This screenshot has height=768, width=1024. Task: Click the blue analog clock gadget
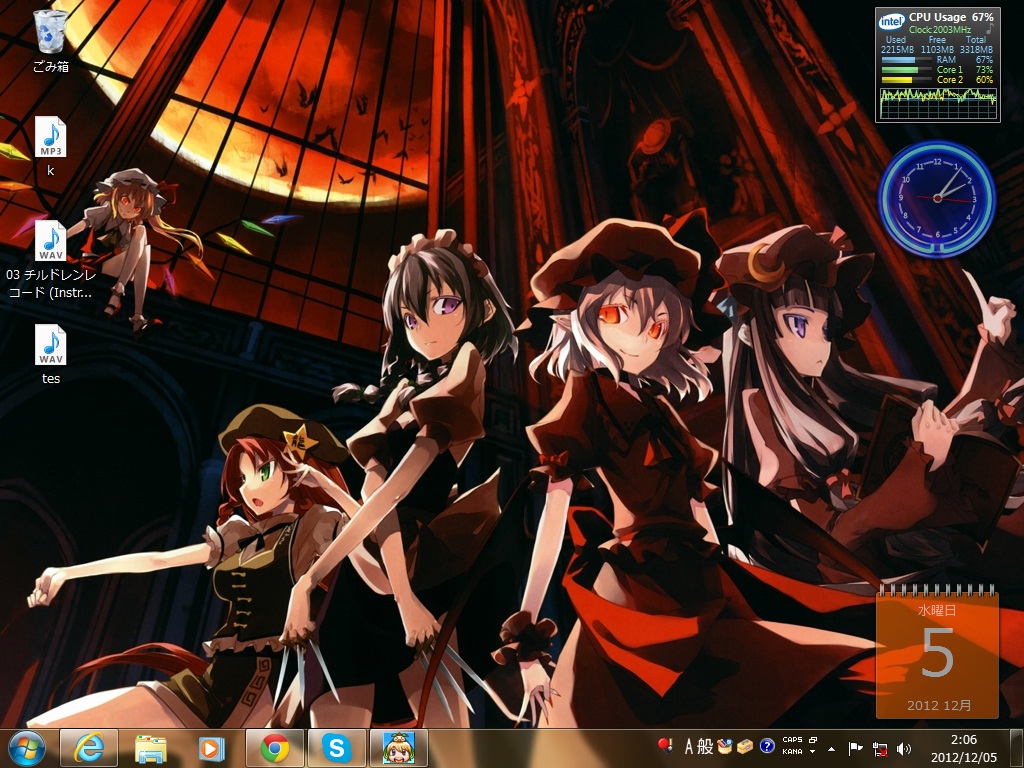pyautogui.click(x=937, y=198)
